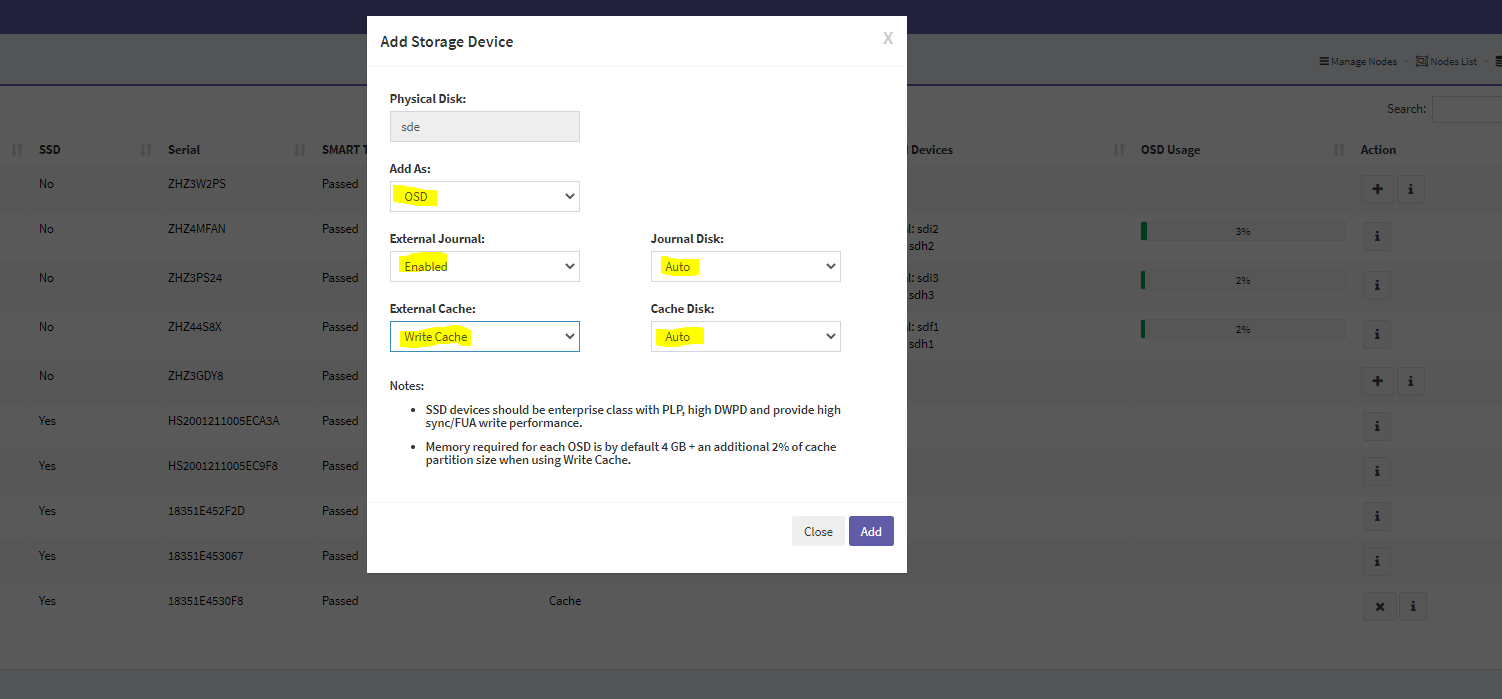Select serial 18351E452F2D cell
The width and height of the screenshot is (1502, 699).
click(206, 511)
